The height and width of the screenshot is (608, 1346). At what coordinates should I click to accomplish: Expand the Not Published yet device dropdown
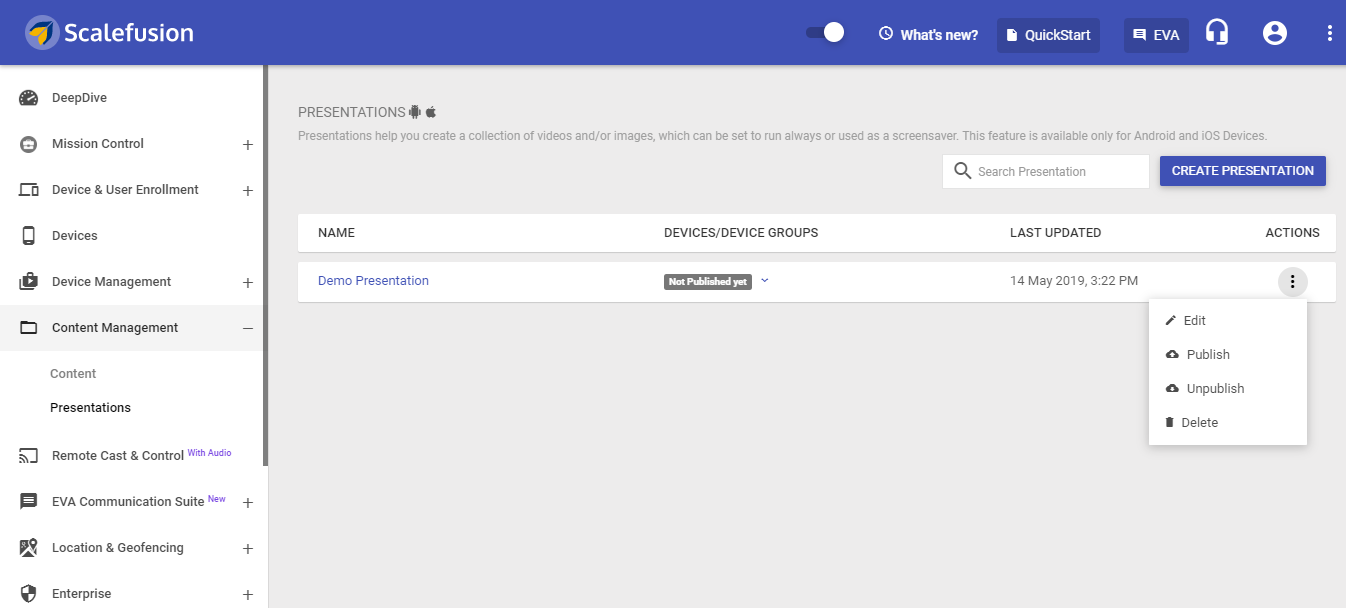(x=765, y=281)
